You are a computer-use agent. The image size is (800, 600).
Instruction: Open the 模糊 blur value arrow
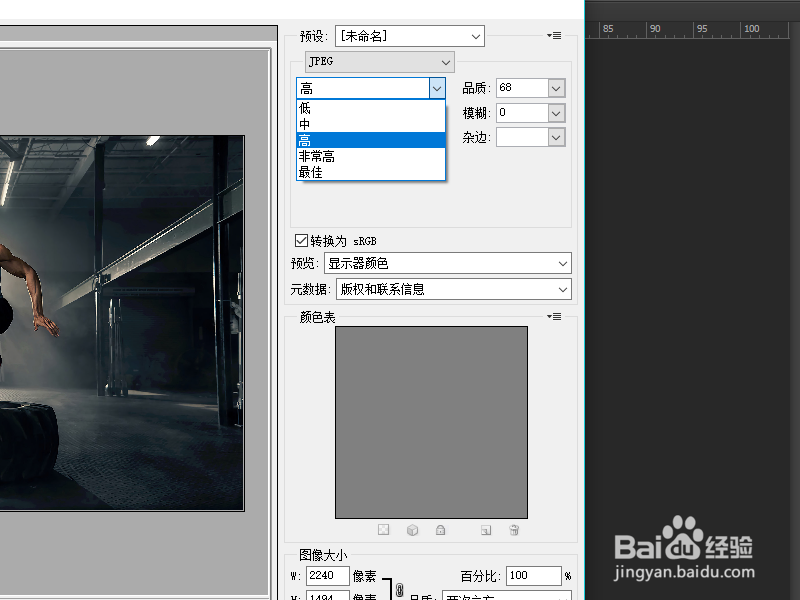(557, 113)
